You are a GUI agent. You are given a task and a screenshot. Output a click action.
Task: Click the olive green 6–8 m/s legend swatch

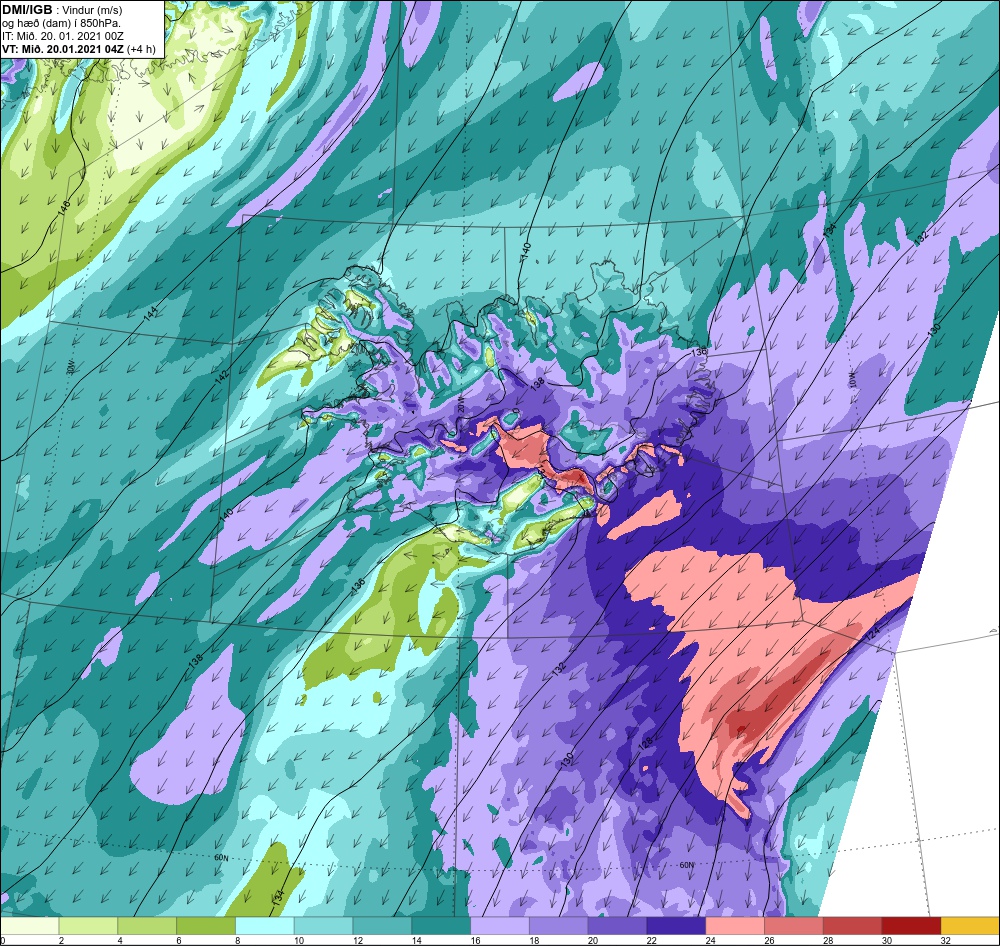click(x=206, y=926)
